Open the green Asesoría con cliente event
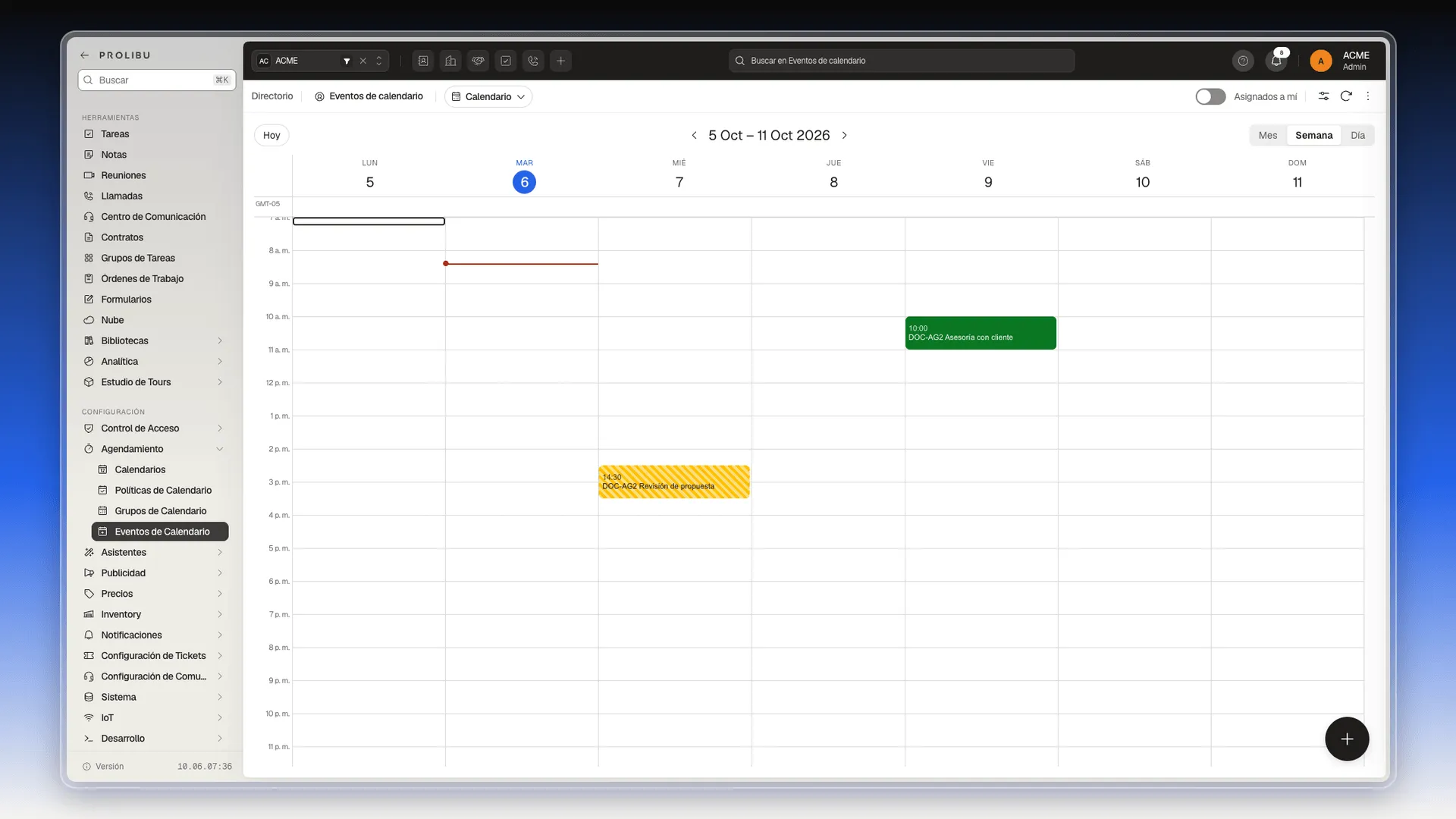 pos(981,333)
